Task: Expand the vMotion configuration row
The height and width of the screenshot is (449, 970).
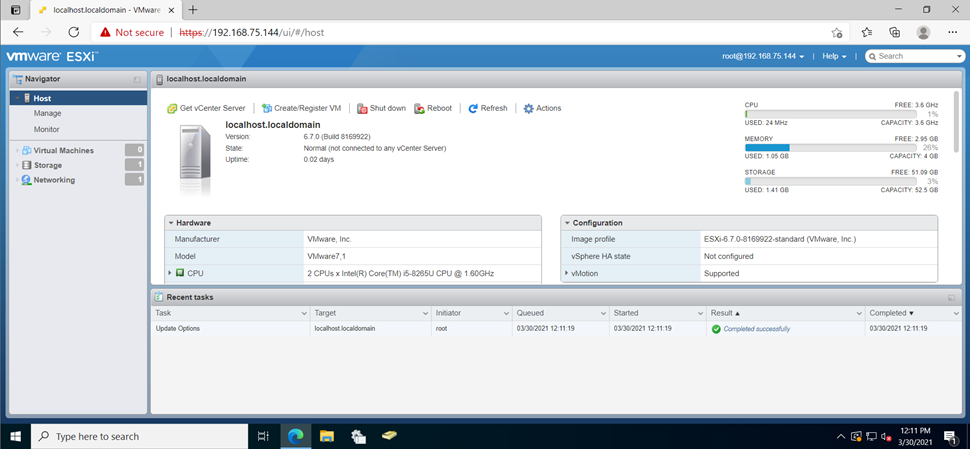Action: pos(566,273)
